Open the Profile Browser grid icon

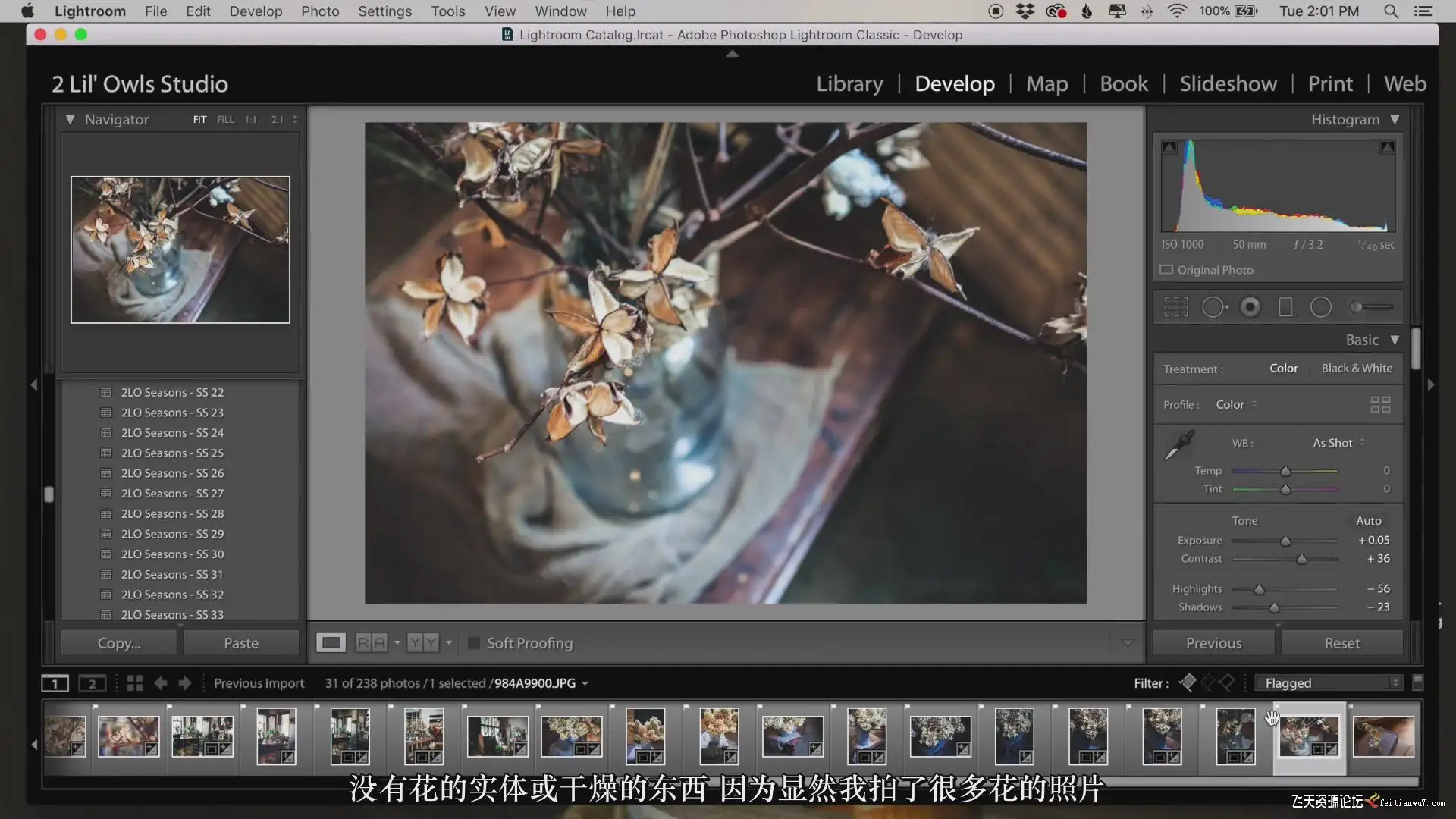(1379, 405)
